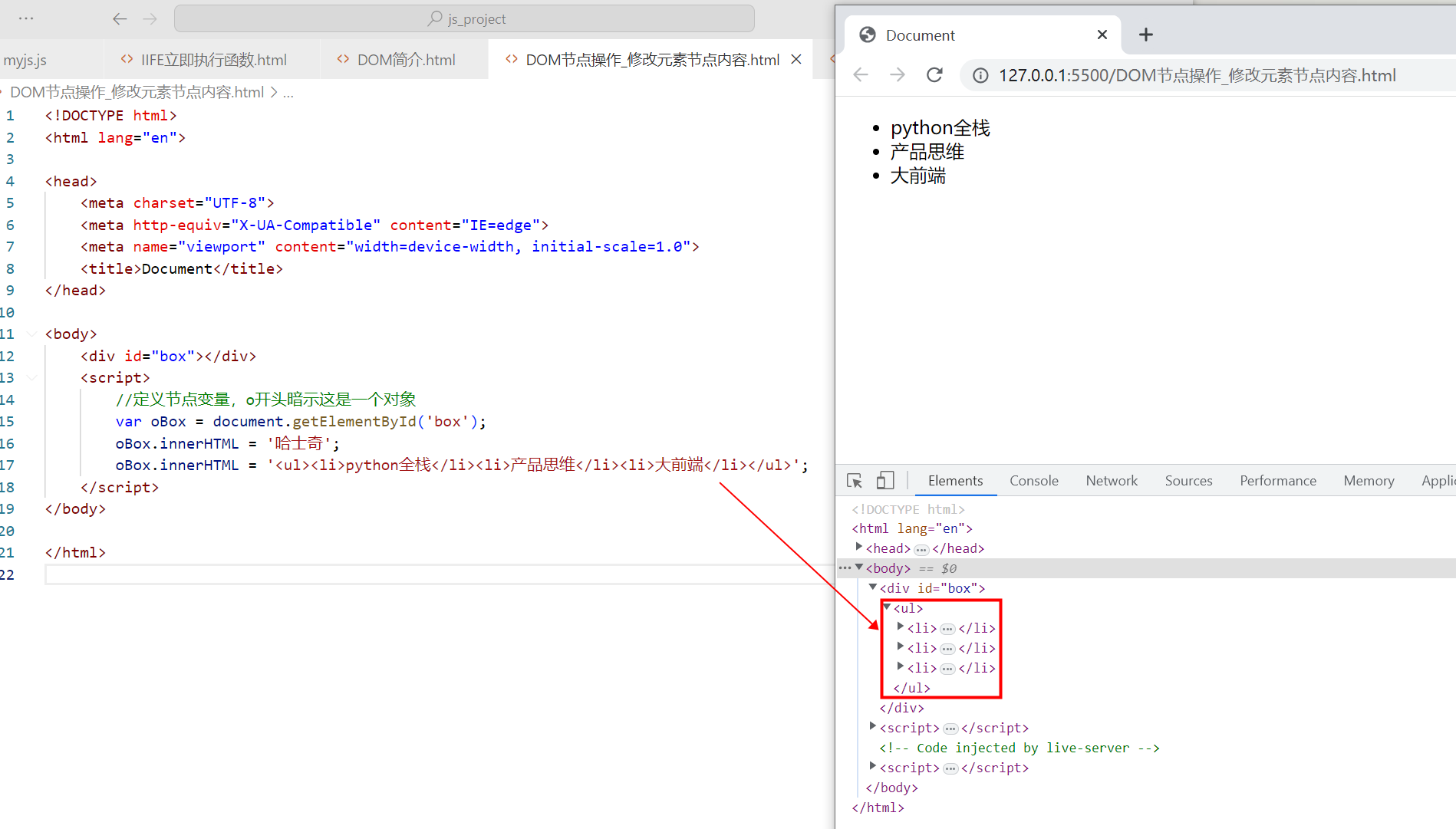This screenshot has width=1456, height=829.
Task: Go back in VS Code navigation history
Action: pyautogui.click(x=120, y=18)
